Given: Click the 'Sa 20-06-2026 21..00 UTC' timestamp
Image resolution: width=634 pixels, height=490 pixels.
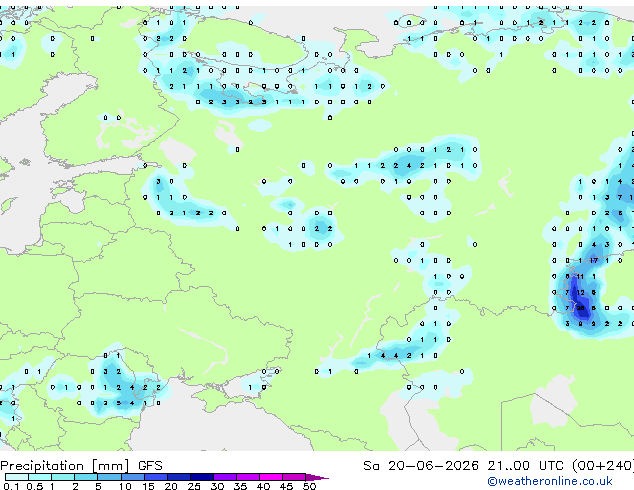Looking at the screenshot, I should [x=463, y=465].
